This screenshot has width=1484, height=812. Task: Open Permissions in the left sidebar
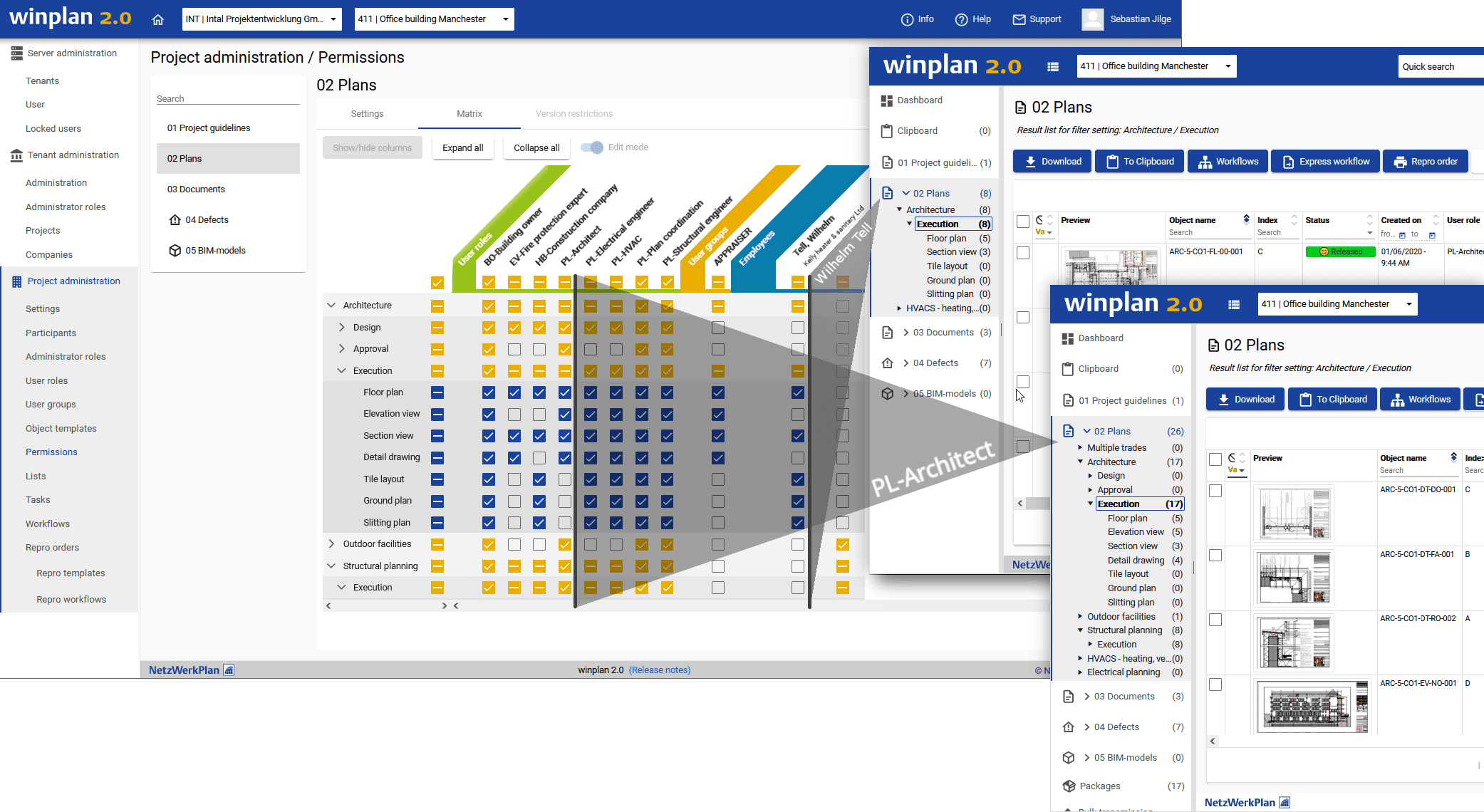coord(51,452)
